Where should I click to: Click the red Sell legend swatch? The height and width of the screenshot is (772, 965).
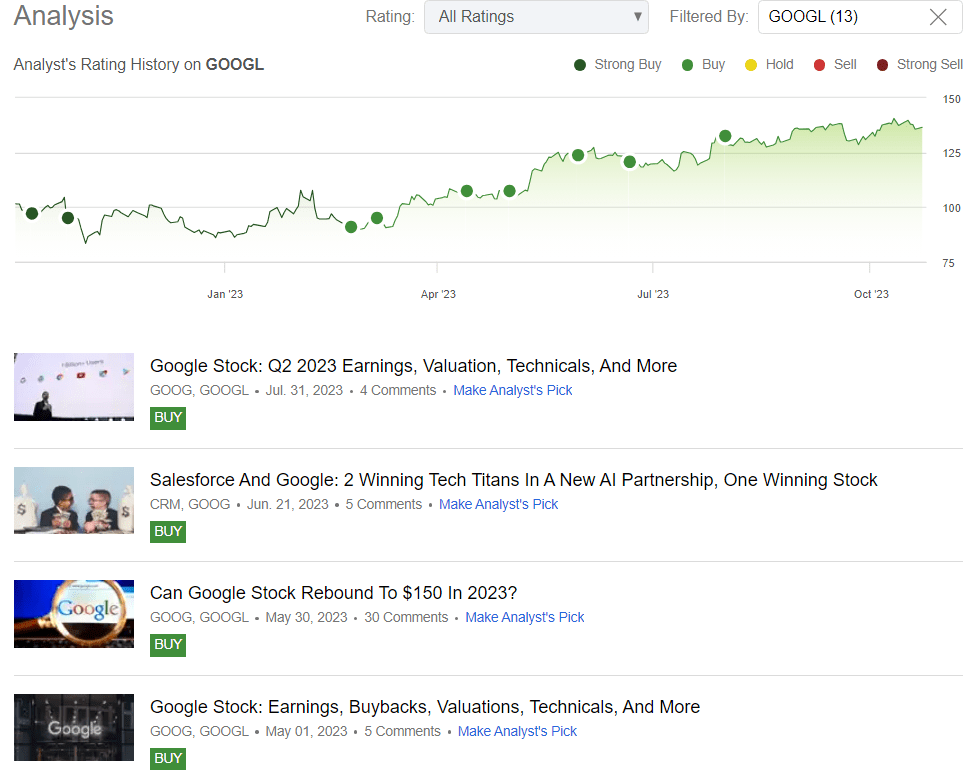pos(820,65)
